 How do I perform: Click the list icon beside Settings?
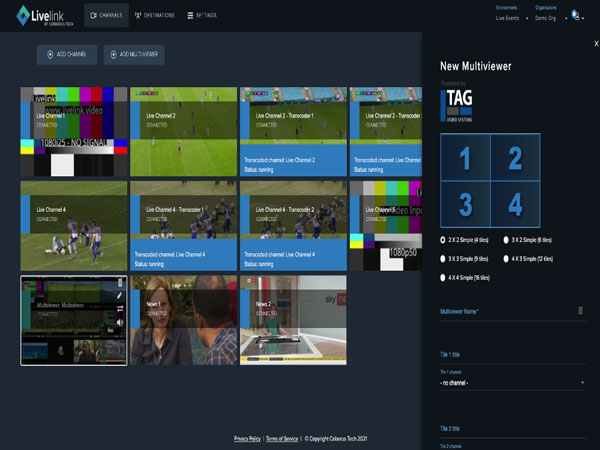point(190,15)
